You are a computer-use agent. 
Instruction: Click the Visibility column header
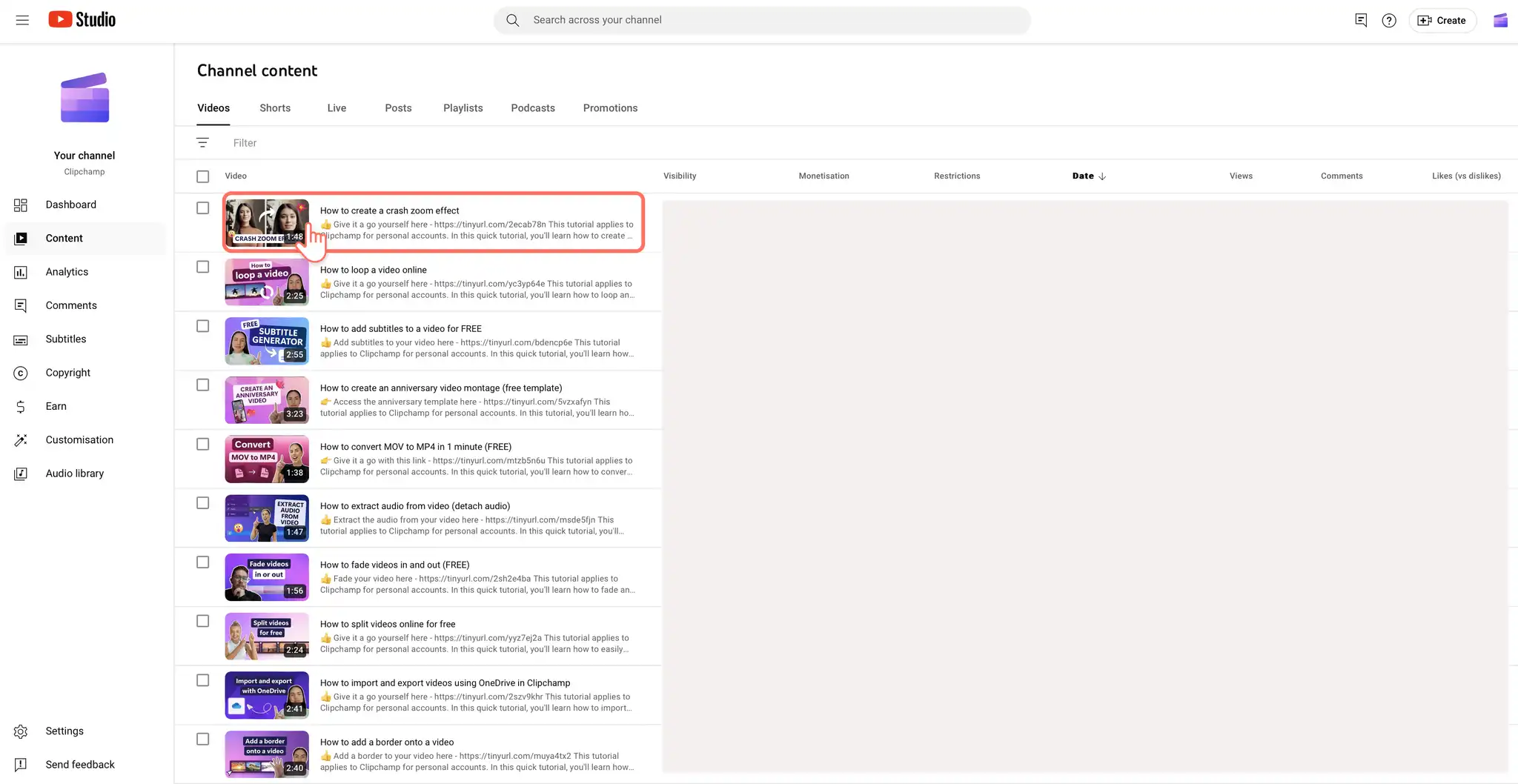click(x=680, y=176)
